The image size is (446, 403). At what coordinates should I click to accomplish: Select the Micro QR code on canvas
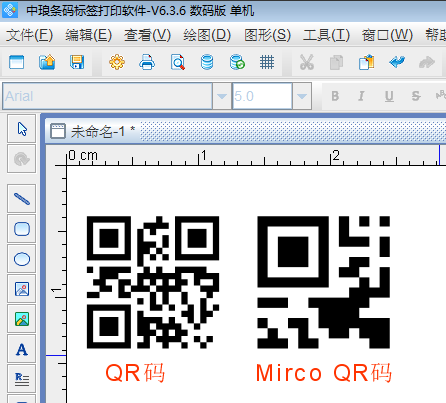tap(324, 282)
